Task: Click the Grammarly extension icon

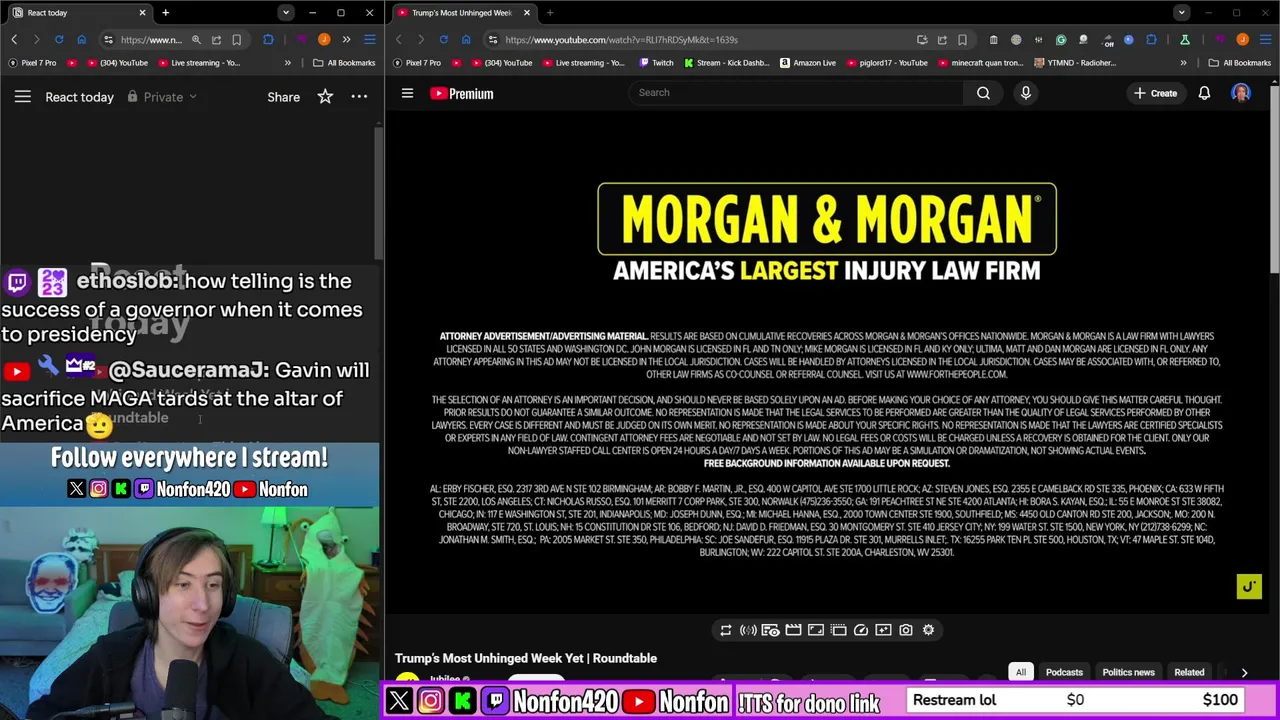Action: click(1061, 39)
